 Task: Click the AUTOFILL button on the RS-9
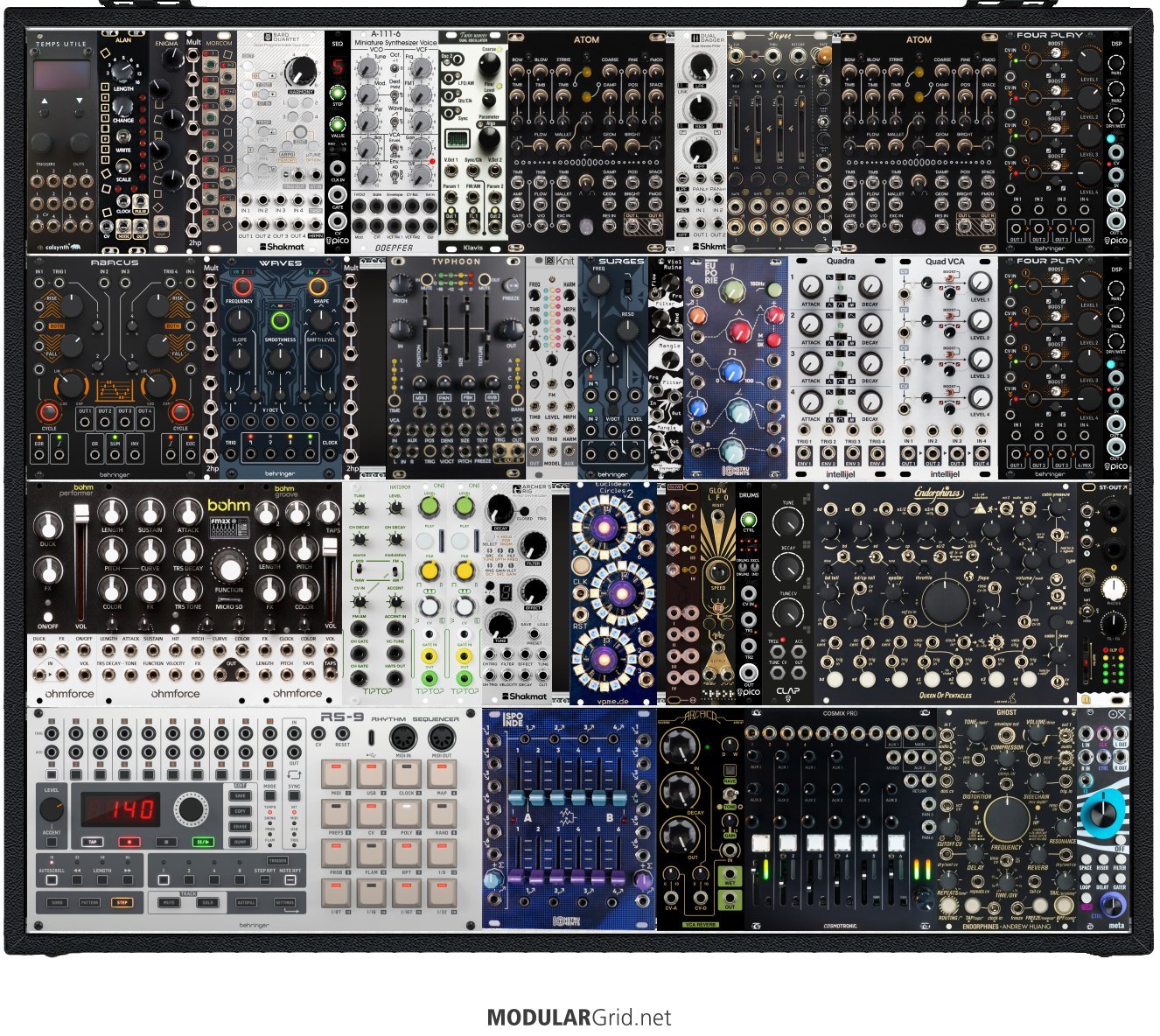247,902
